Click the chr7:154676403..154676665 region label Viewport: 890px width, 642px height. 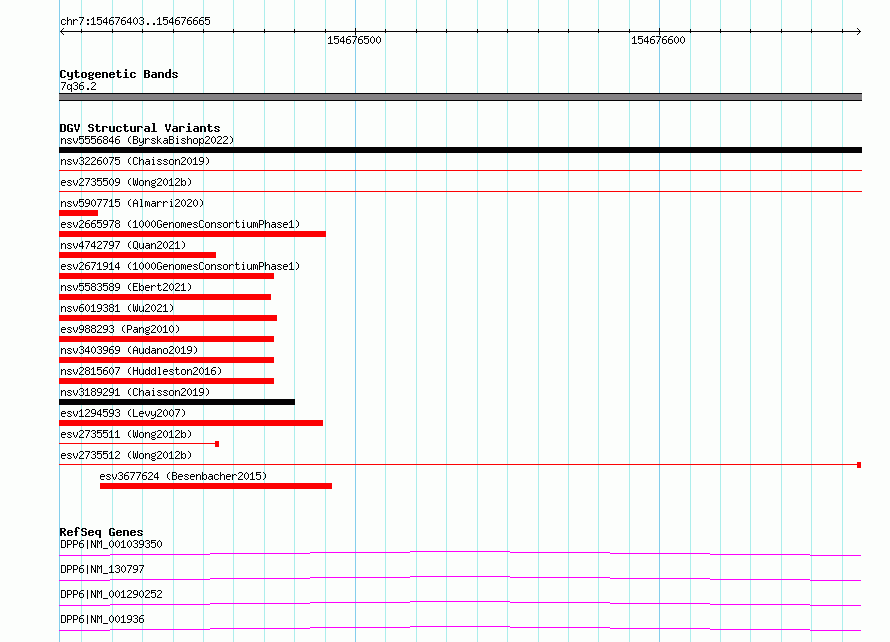pos(135,22)
